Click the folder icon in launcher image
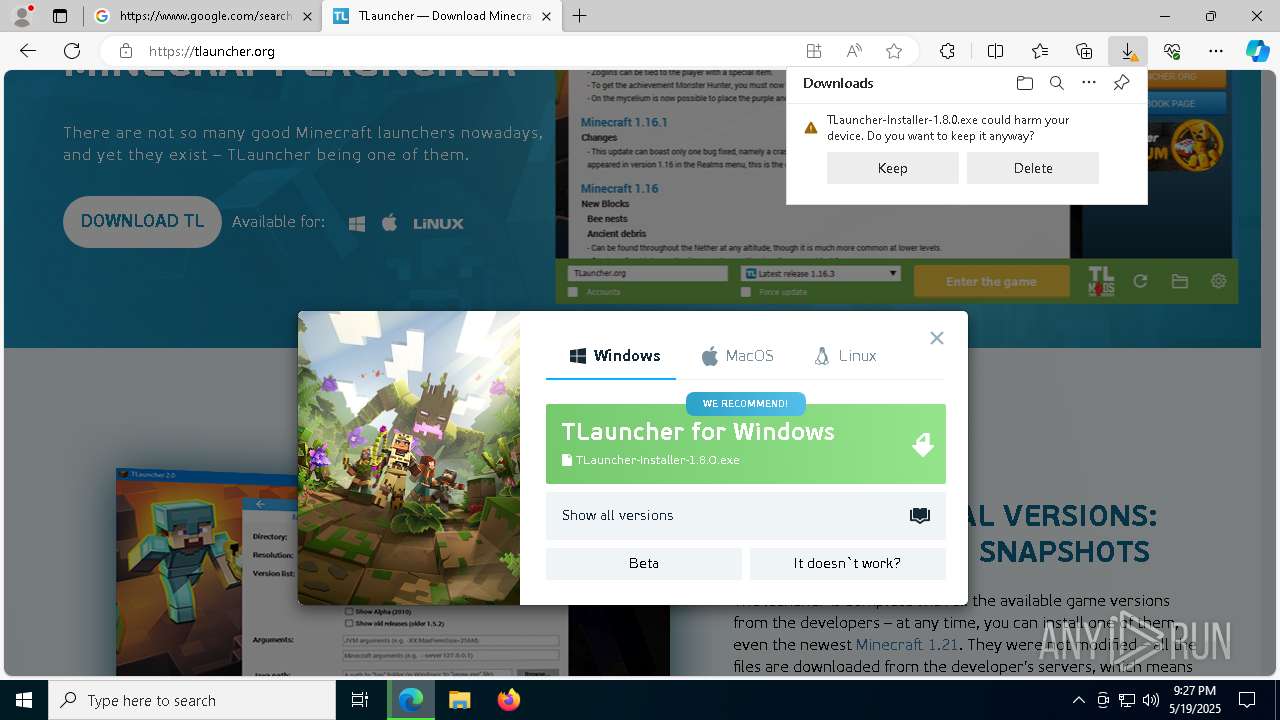This screenshot has width=1280, height=720. 1180,282
